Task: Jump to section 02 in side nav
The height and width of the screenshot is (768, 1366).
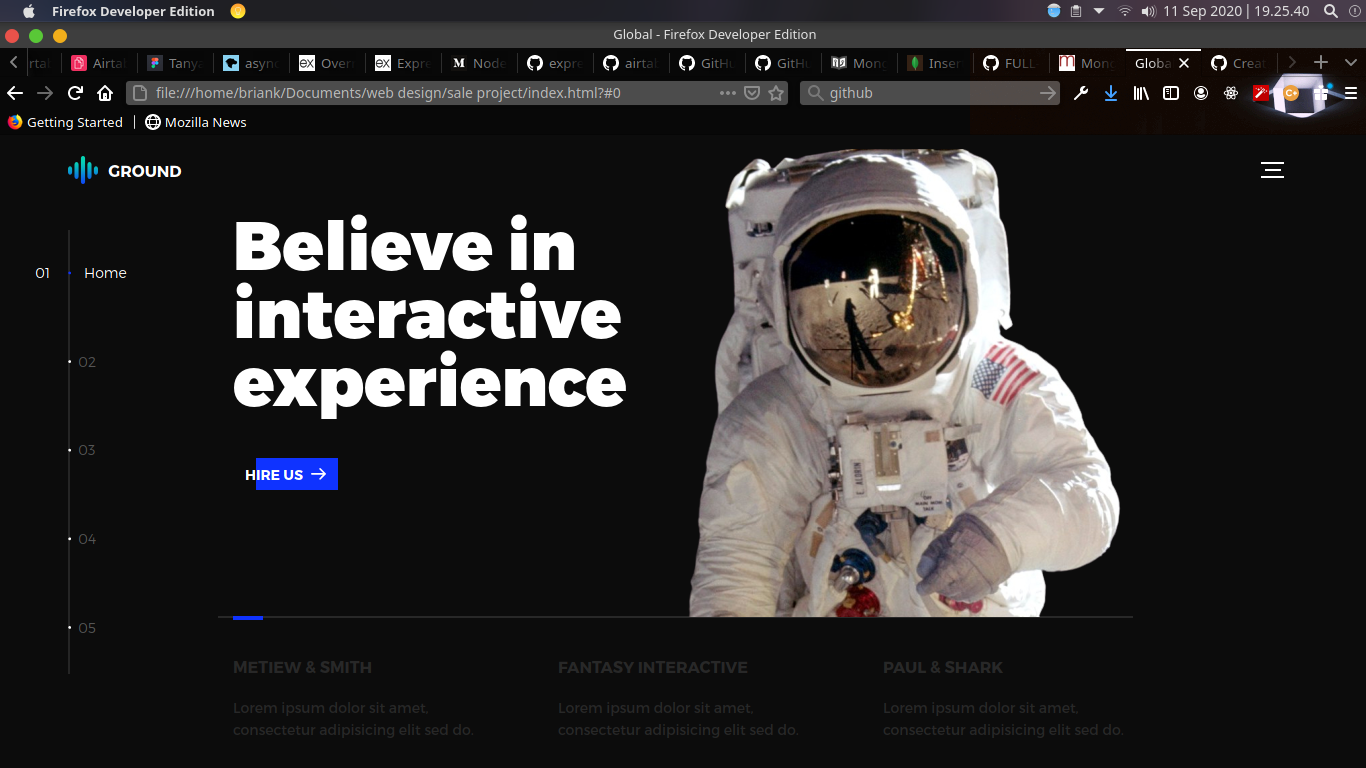Action: point(87,362)
